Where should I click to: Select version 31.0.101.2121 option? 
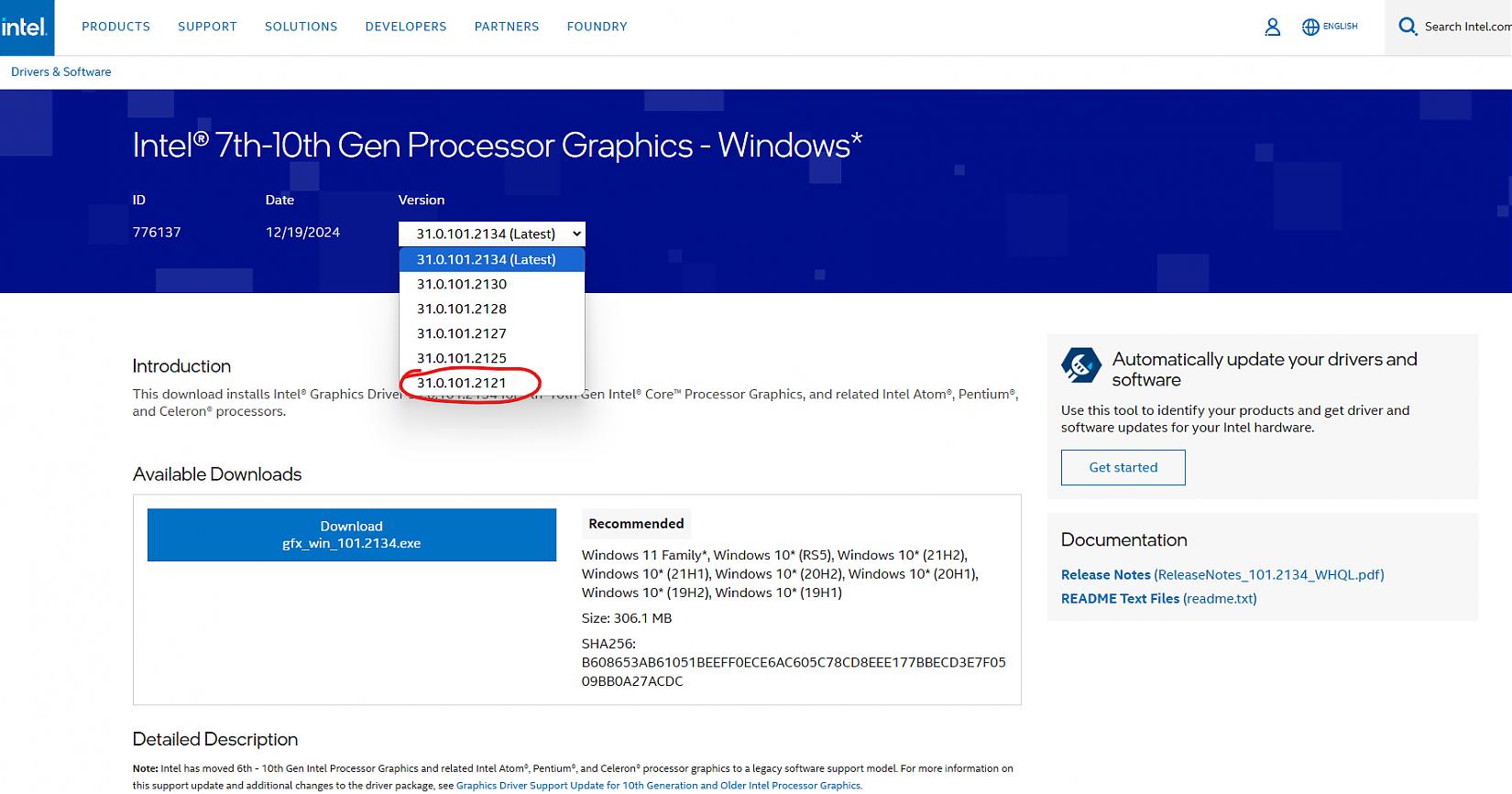coord(492,383)
